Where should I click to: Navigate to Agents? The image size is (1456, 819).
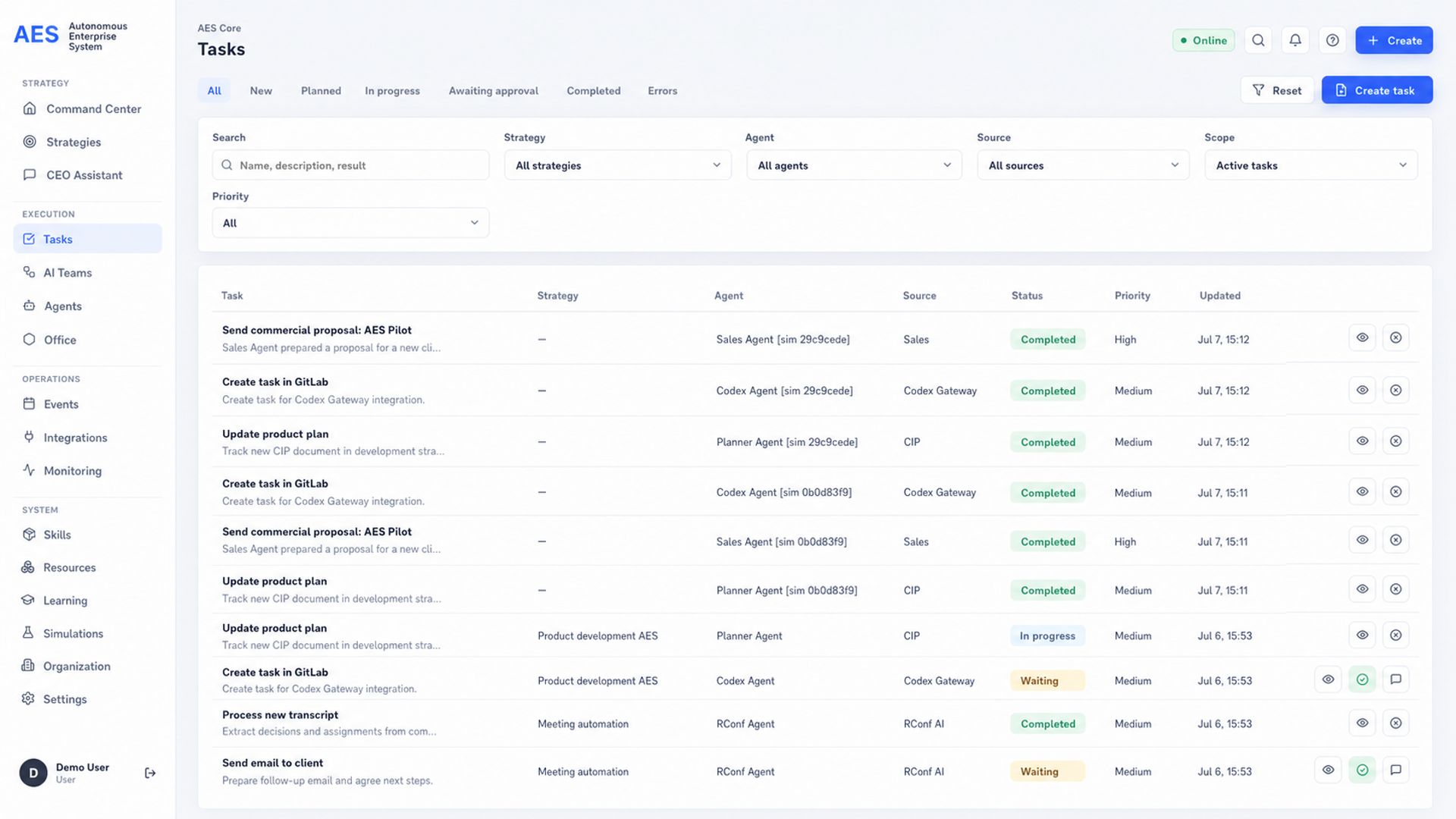click(x=87, y=306)
